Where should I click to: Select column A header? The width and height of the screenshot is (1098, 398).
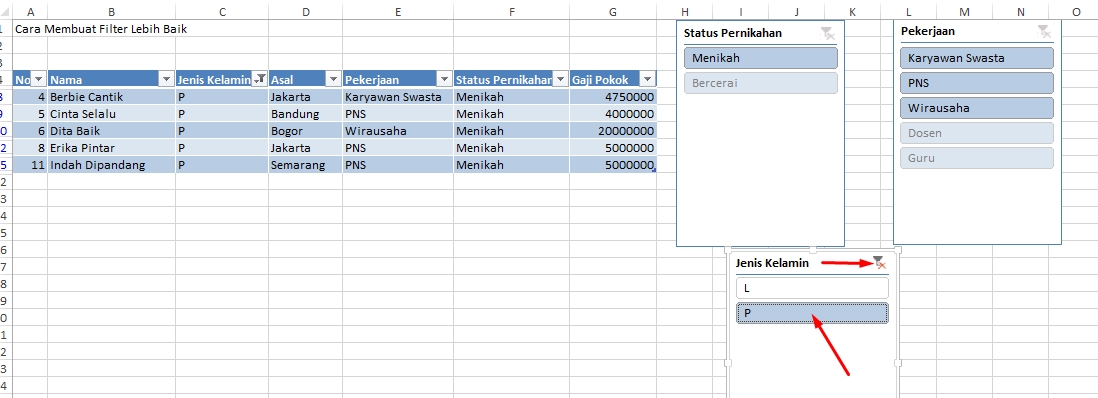click(x=30, y=12)
